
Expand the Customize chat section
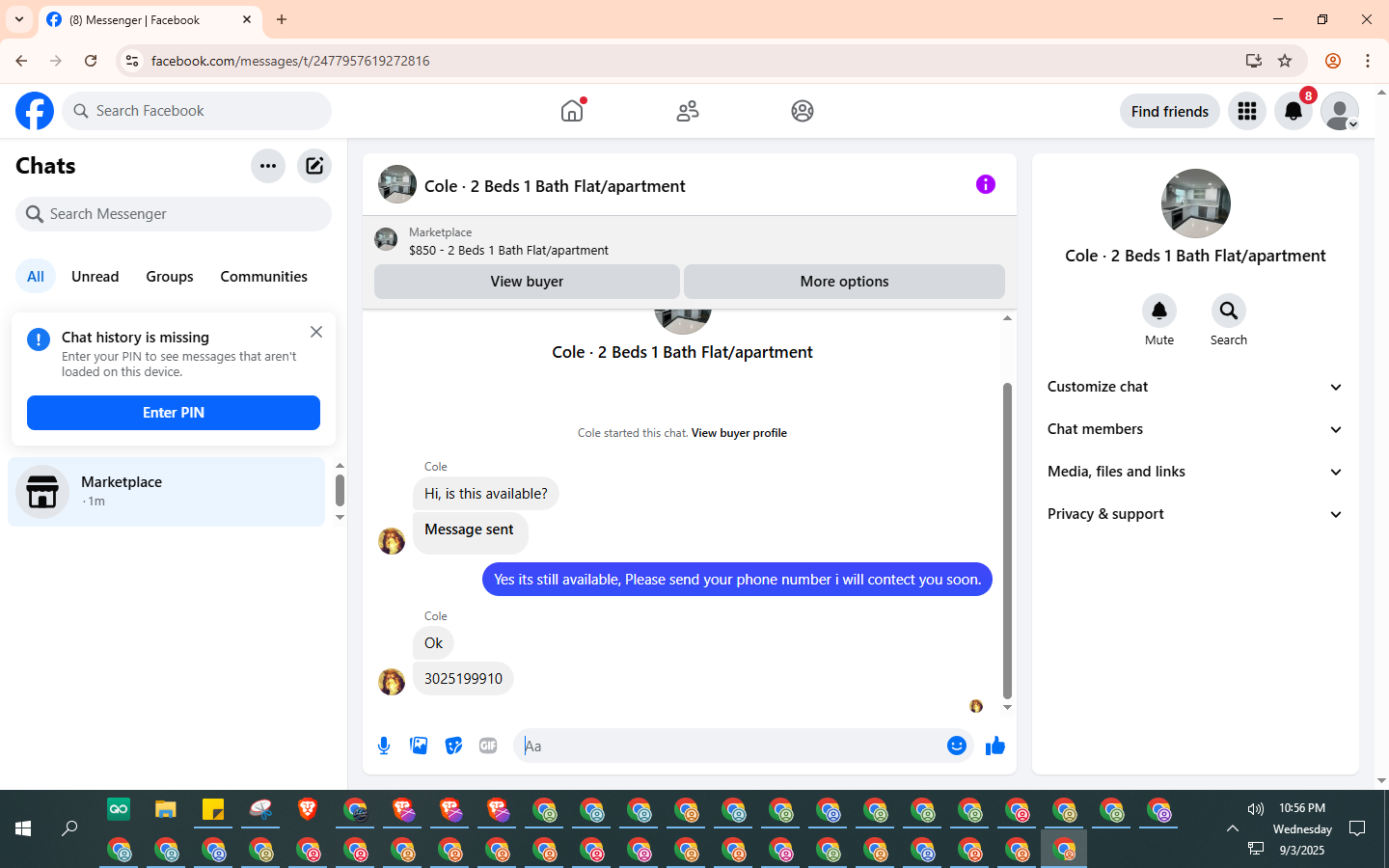coord(1195,387)
